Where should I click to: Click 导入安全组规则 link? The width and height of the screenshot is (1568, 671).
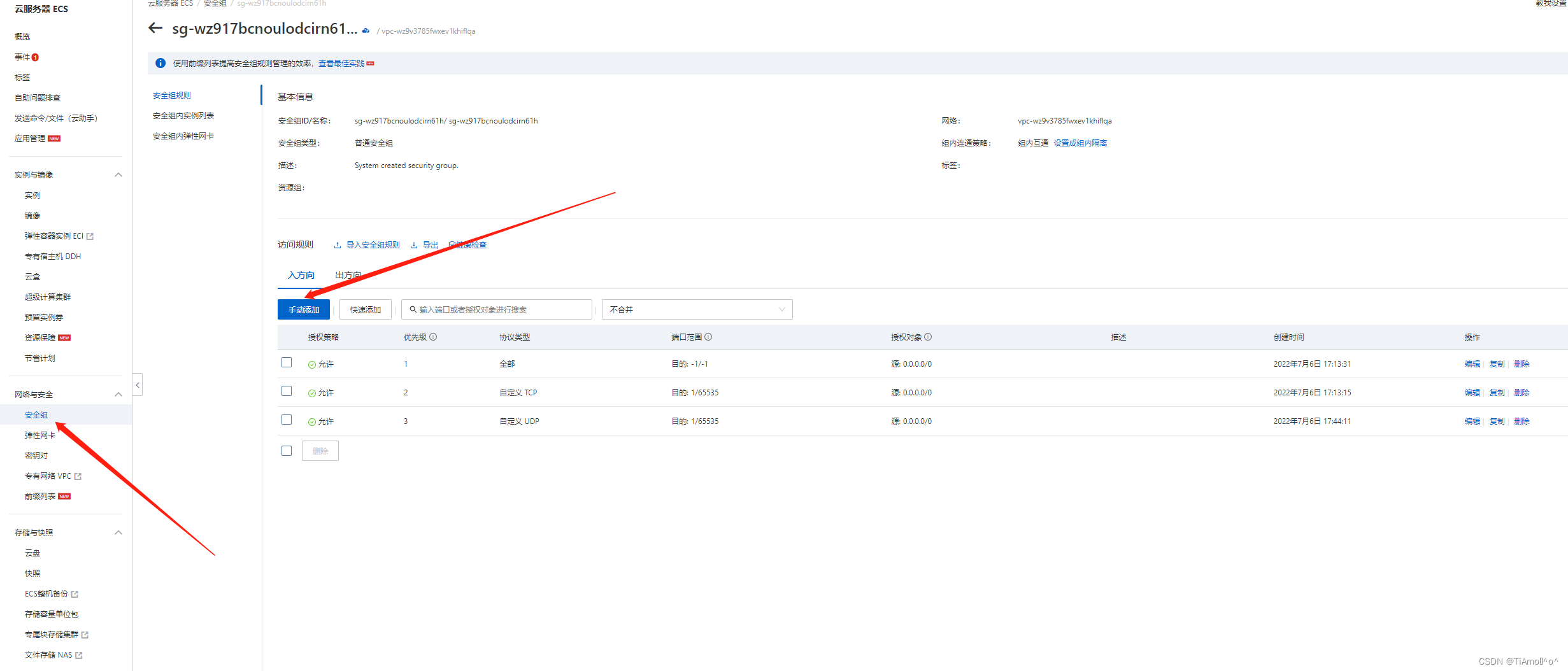tap(373, 245)
